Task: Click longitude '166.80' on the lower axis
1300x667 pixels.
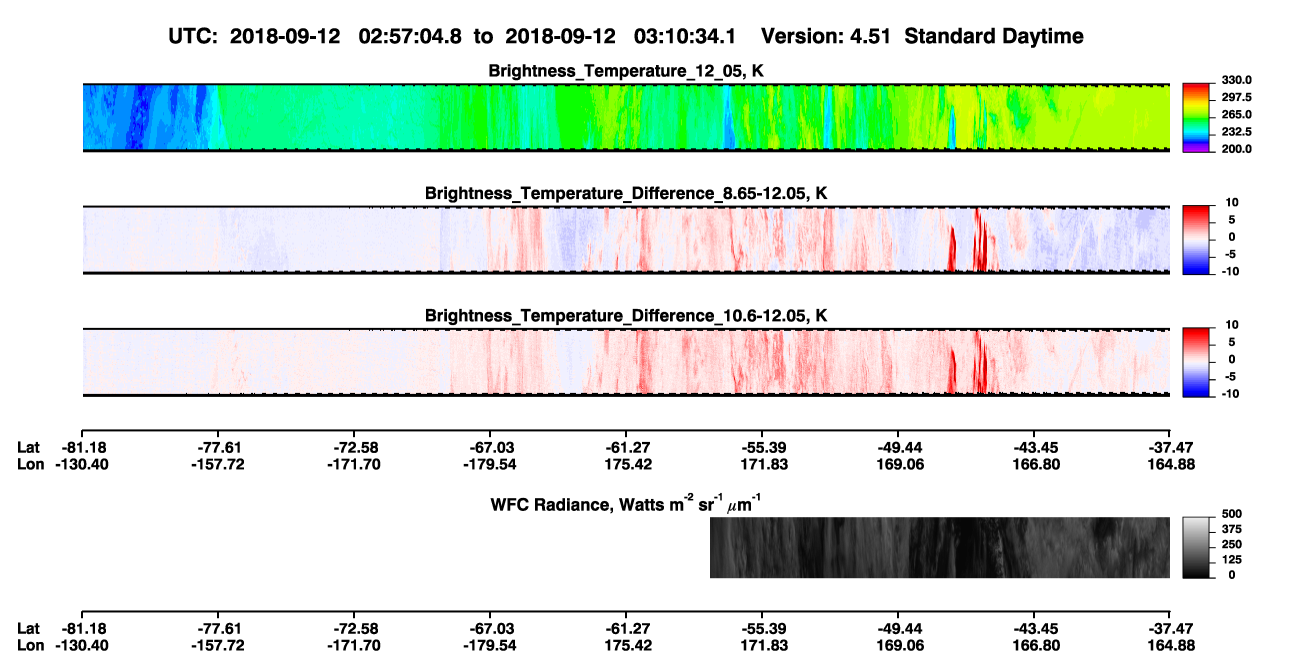Action: 1034,645
